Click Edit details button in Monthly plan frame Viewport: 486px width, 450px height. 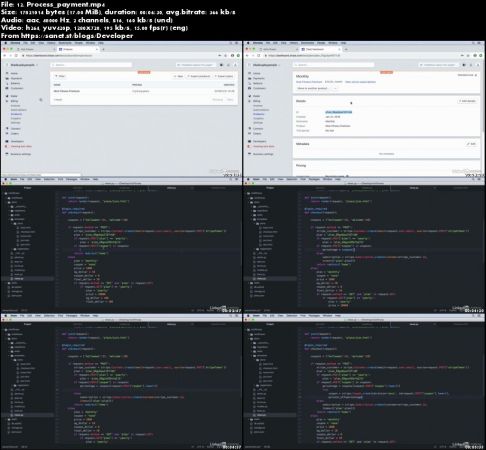click(x=467, y=101)
